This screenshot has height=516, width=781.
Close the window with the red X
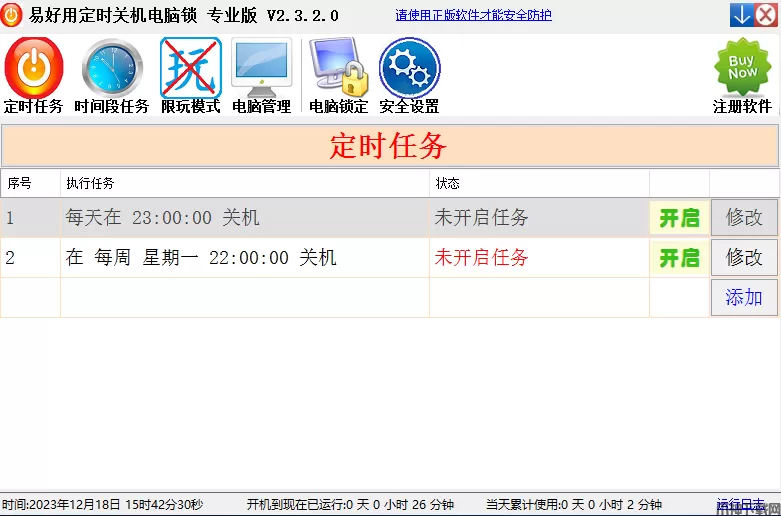(766, 15)
